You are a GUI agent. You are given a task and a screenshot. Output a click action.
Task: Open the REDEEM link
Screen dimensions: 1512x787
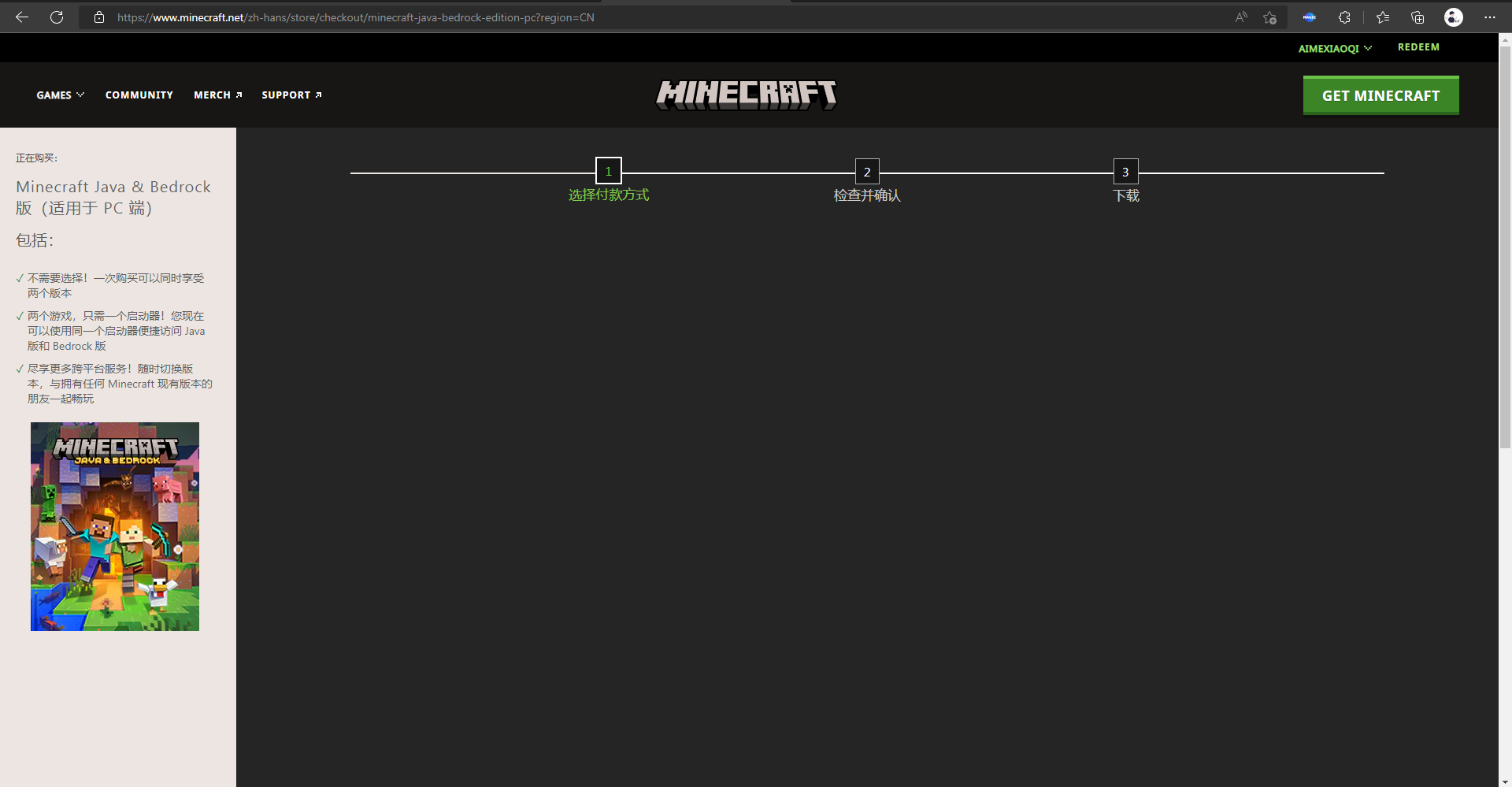click(x=1418, y=47)
